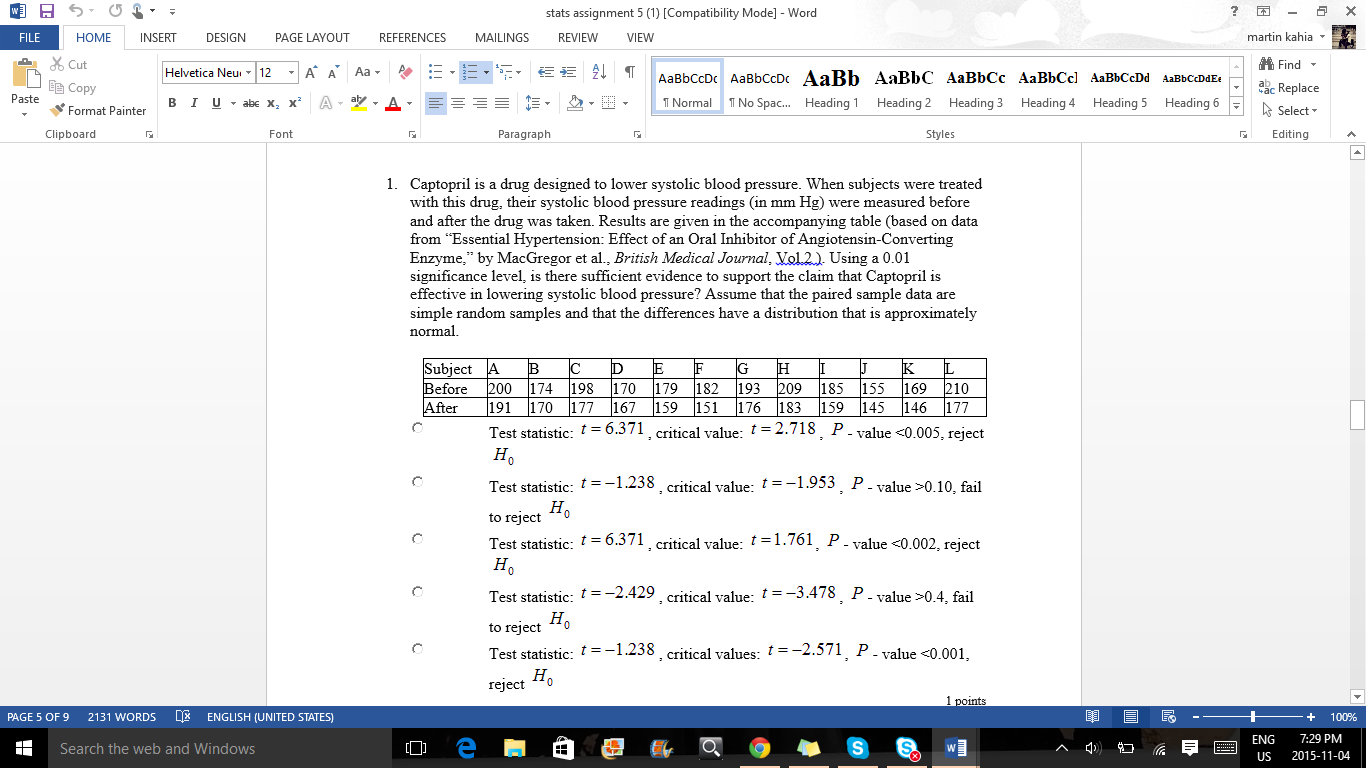Open Google Chrome from the taskbar
The width and height of the screenshot is (1366, 768).
[x=759, y=748]
